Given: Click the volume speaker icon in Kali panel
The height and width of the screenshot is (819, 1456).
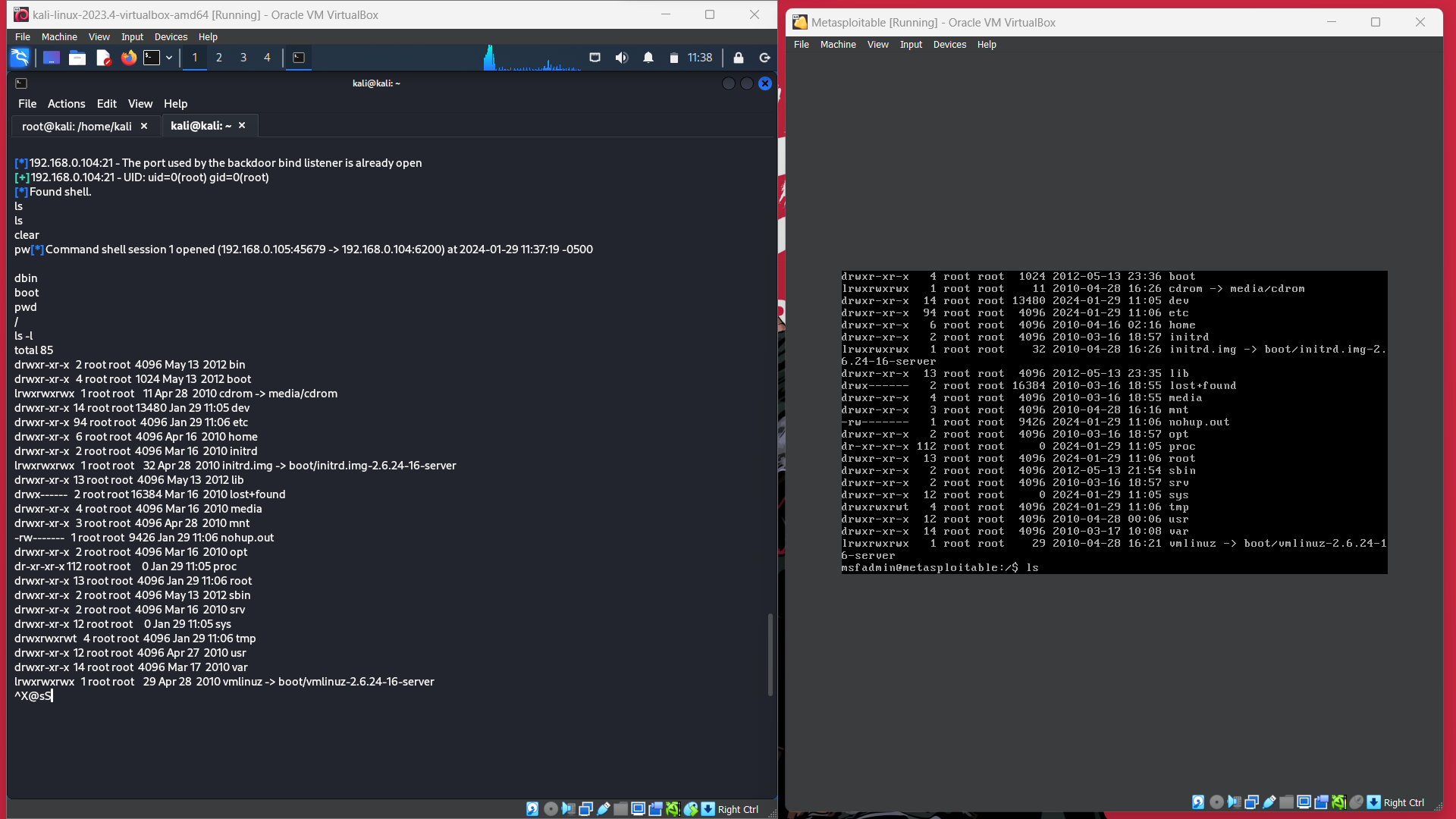Looking at the screenshot, I should [x=621, y=58].
